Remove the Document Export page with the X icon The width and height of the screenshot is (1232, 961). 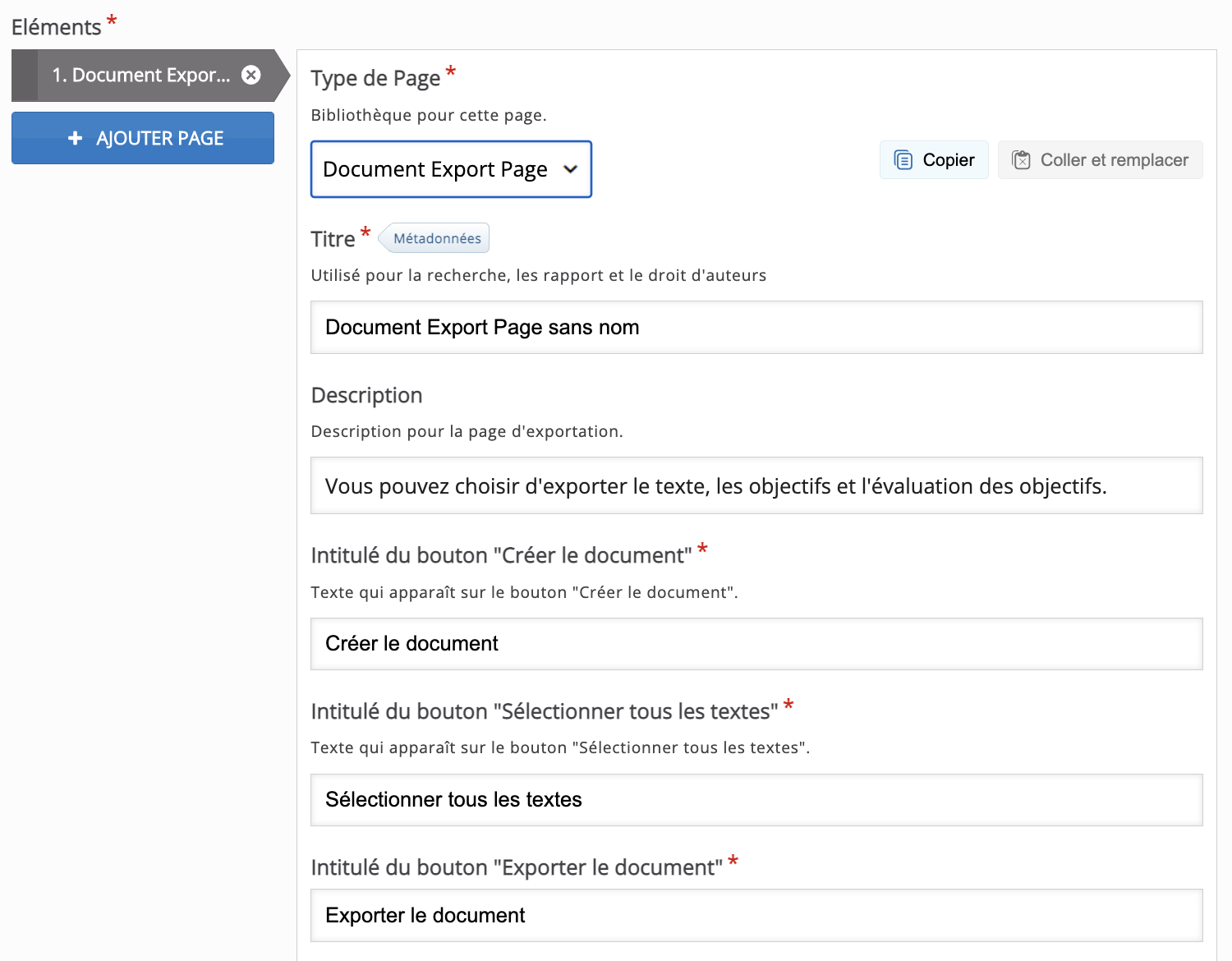point(251,75)
